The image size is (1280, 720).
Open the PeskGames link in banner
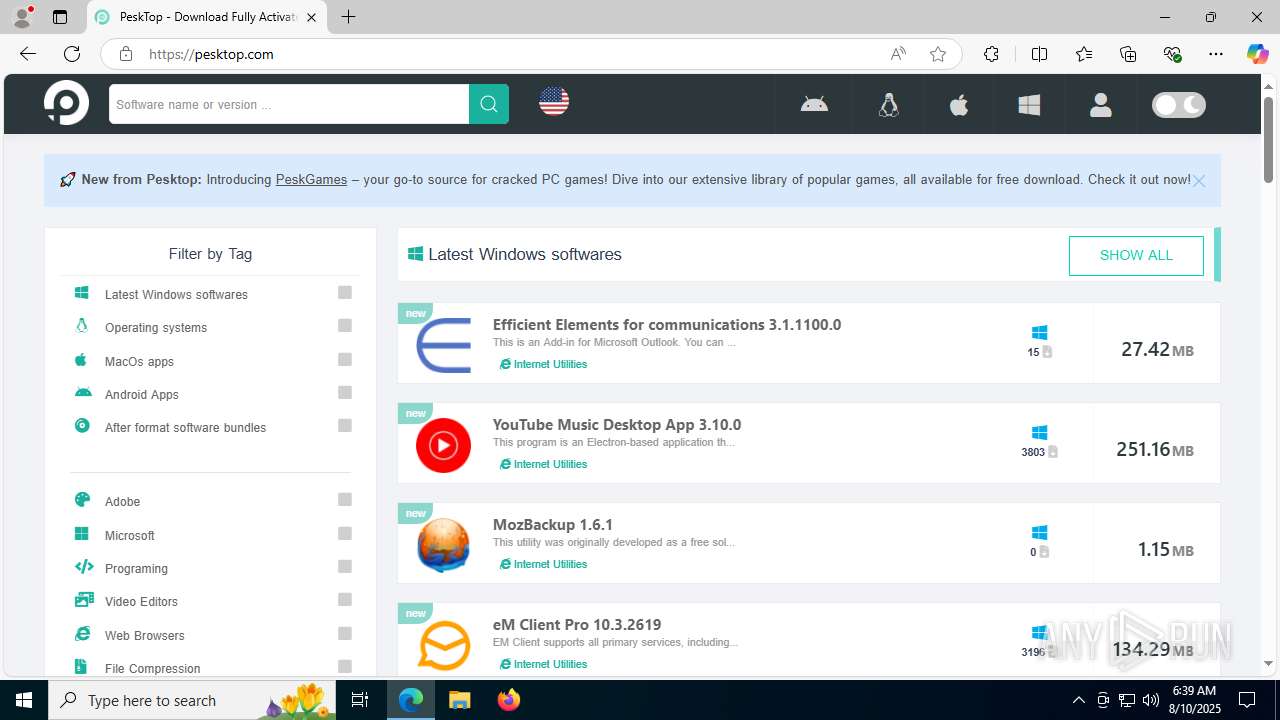click(x=311, y=180)
